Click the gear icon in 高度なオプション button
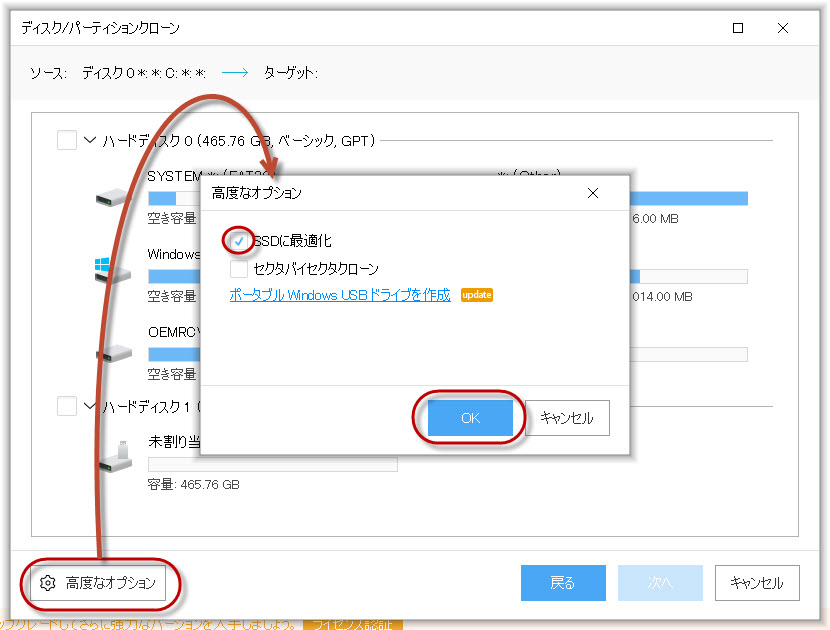Screen dimensions: 830x630 [x=48, y=583]
